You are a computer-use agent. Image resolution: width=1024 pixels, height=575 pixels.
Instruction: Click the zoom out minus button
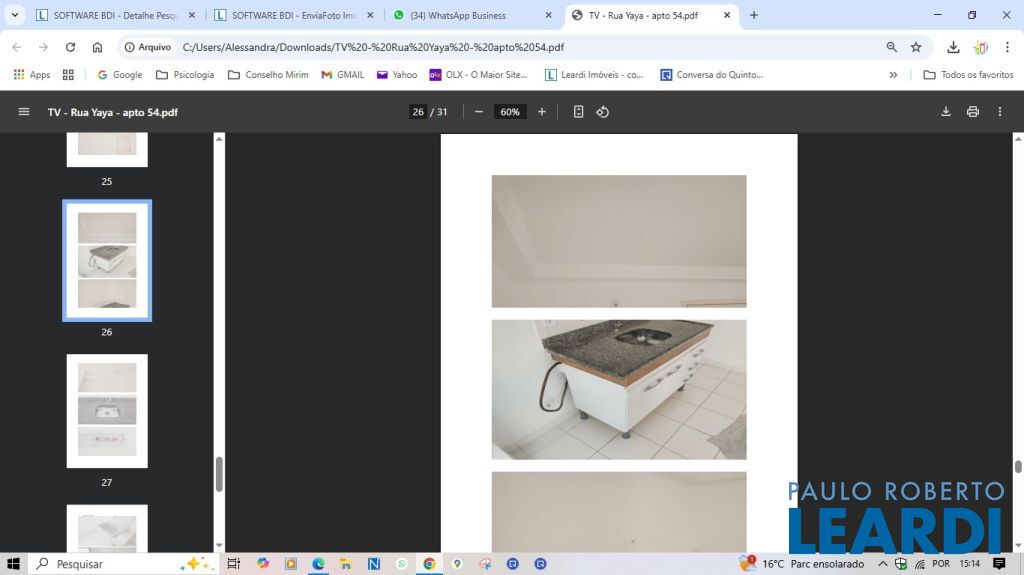tap(479, 112)
